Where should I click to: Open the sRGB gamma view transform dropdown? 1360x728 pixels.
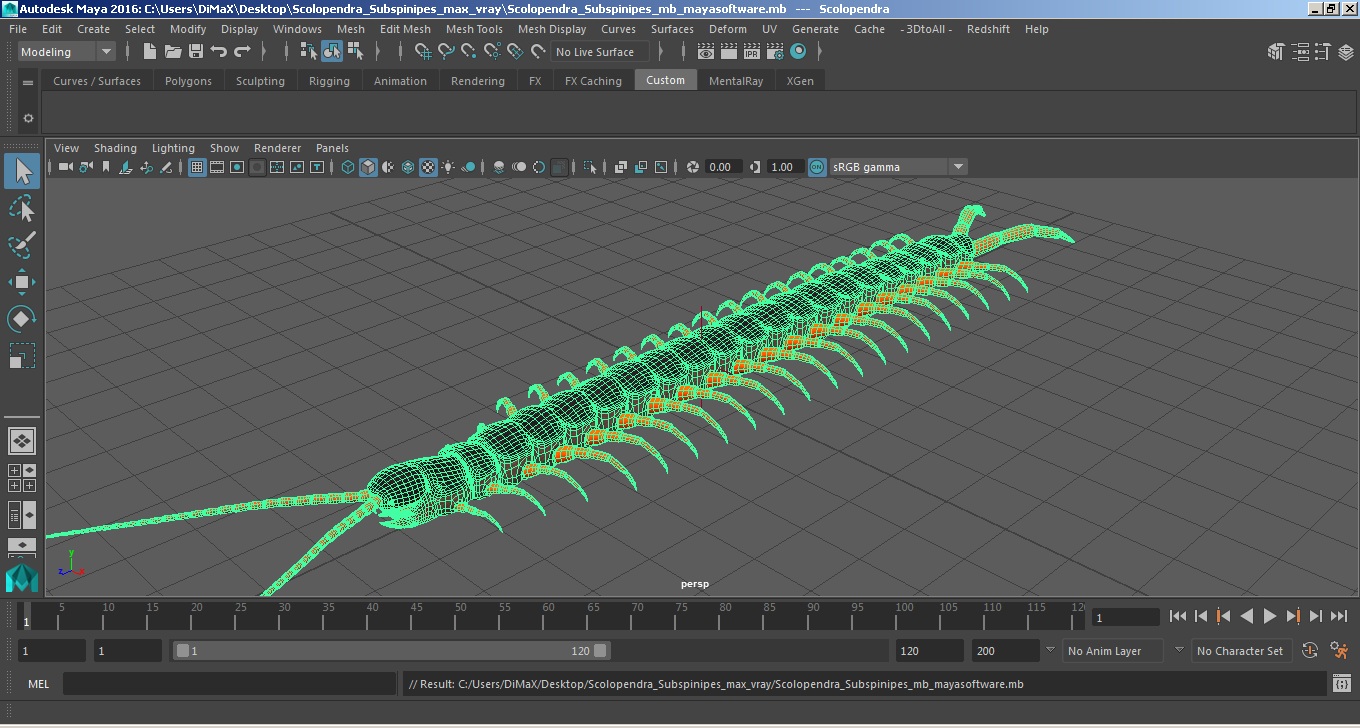[x=898, y=167]
